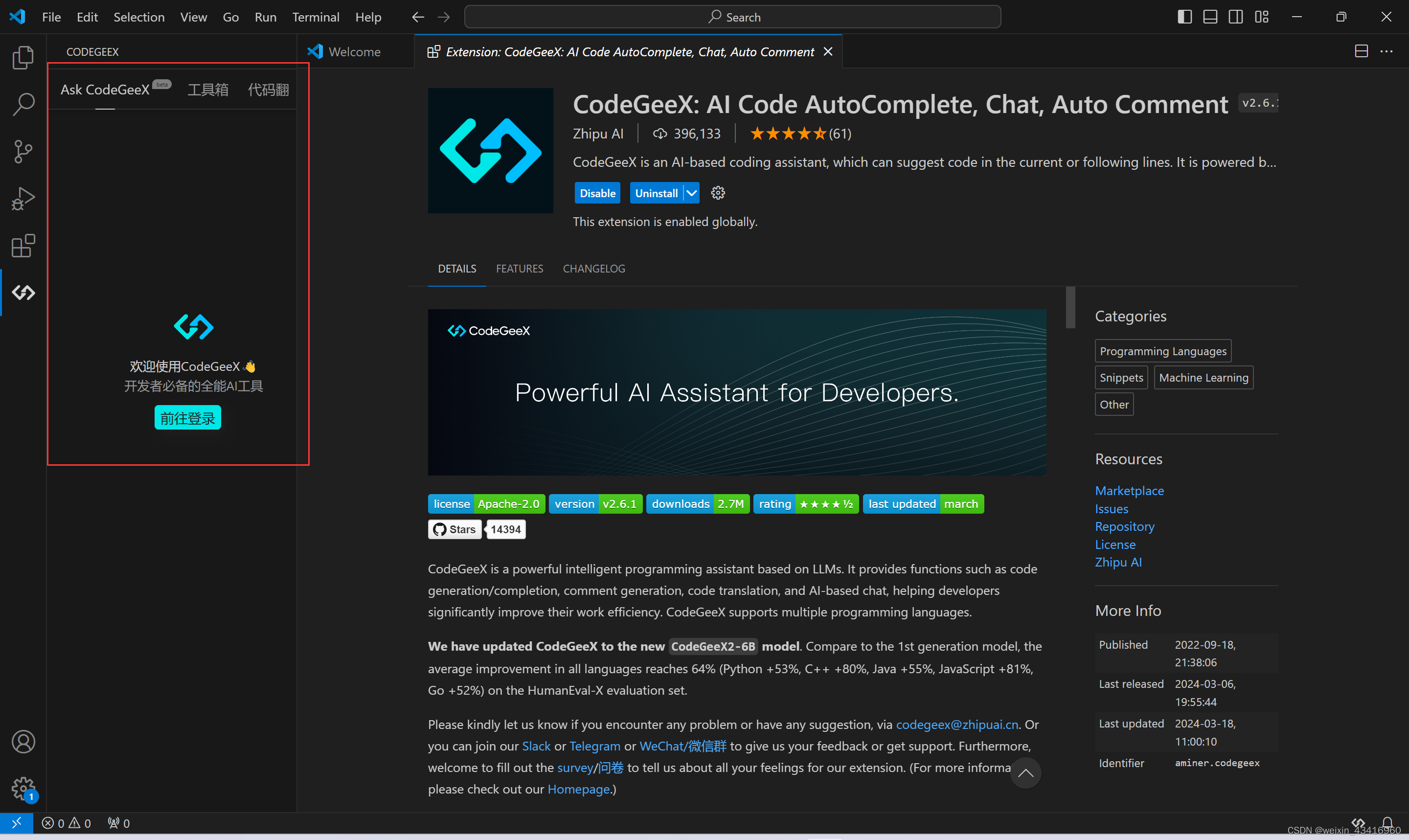The height and width of the screenshot is (840, 1409).
Task: Expand the extension settings gear menu
Action: 718,192
